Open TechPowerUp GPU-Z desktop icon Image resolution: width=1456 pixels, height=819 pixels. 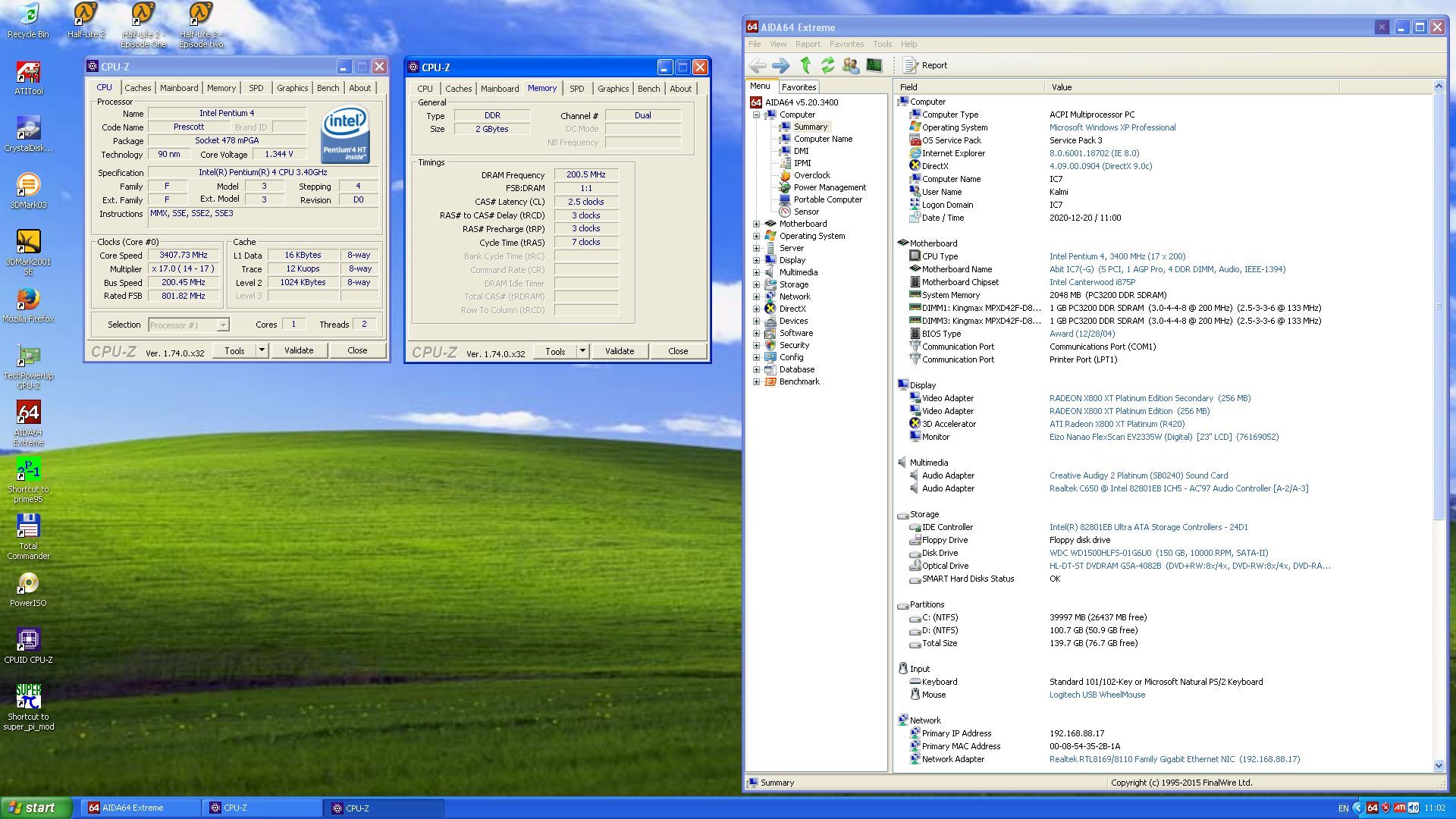coord(28,367)
